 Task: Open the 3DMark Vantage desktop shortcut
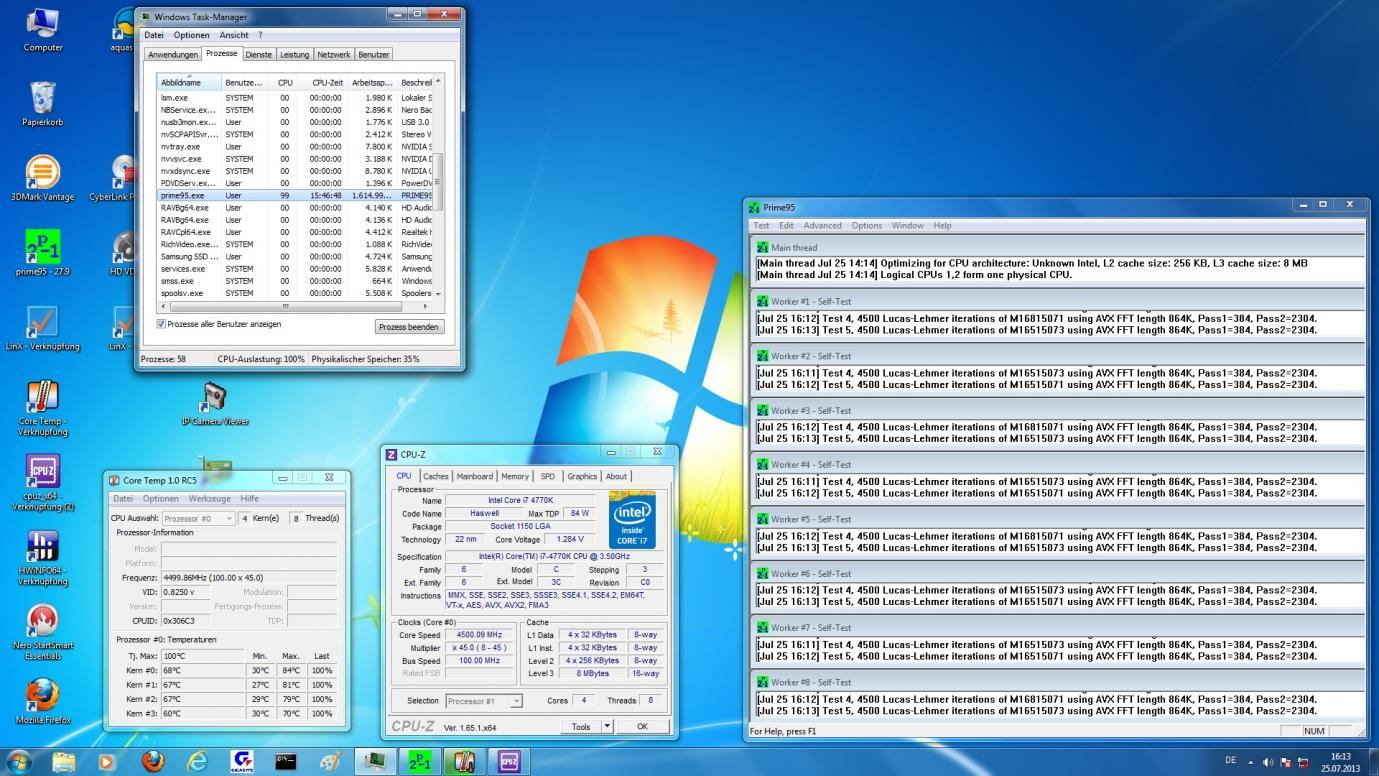pyautogui.click(x=43, y=179)
